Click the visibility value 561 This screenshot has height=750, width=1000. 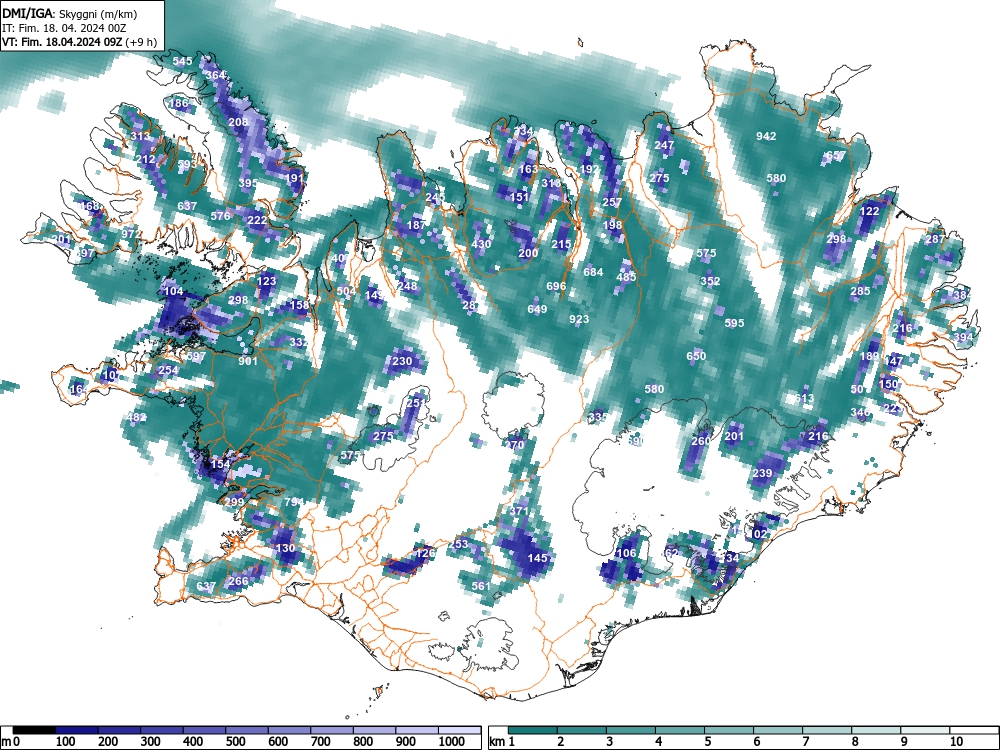(x=481, y=586)
